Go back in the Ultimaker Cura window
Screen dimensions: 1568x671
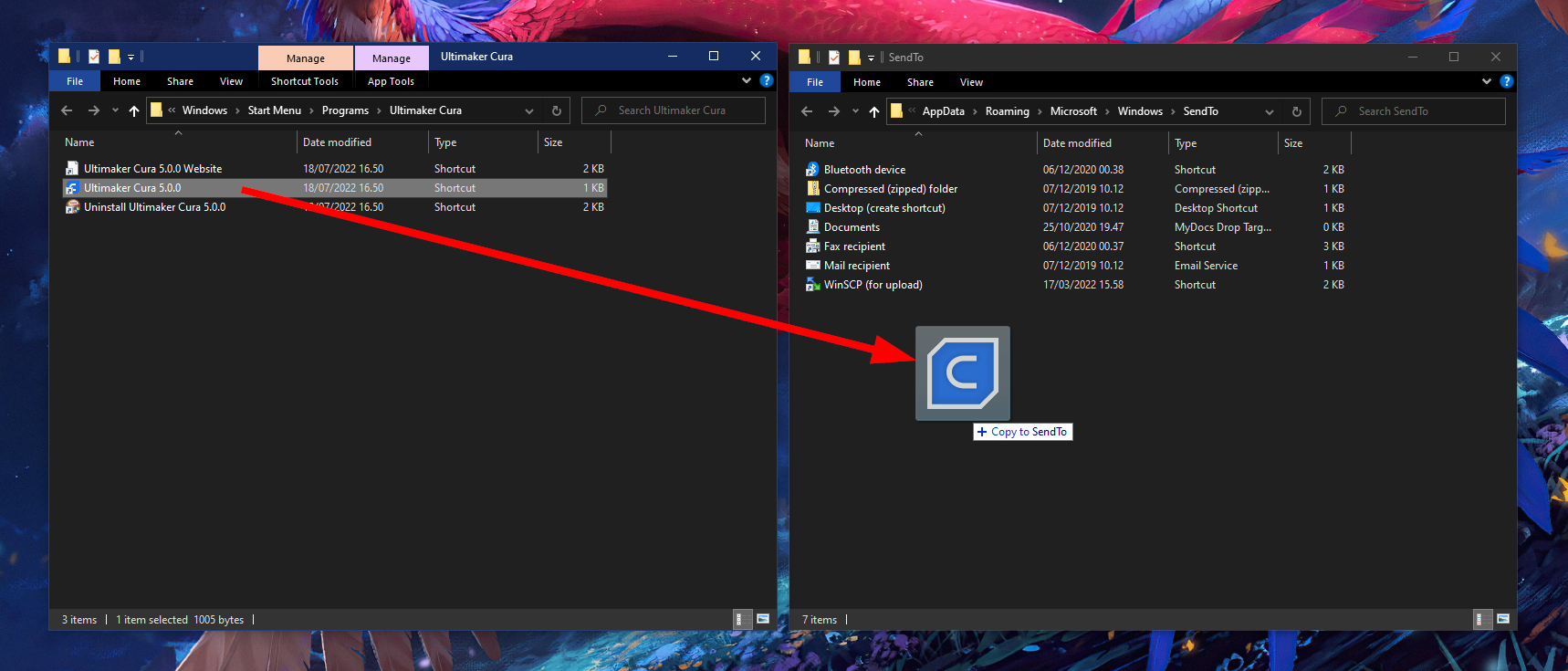pyautogui.click(x=67, y=110)
